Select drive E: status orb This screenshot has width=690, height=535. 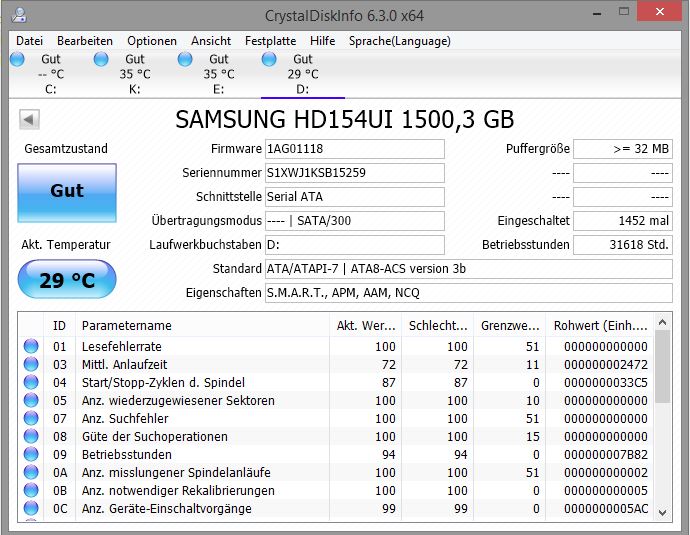coord(185,59)
